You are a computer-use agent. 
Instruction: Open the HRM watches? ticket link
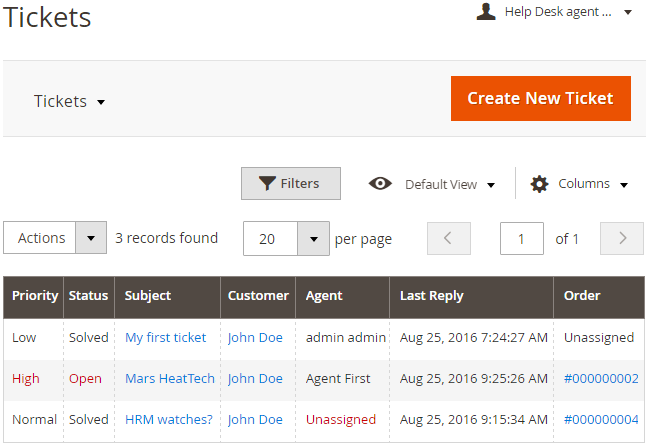tap(169, 419)
